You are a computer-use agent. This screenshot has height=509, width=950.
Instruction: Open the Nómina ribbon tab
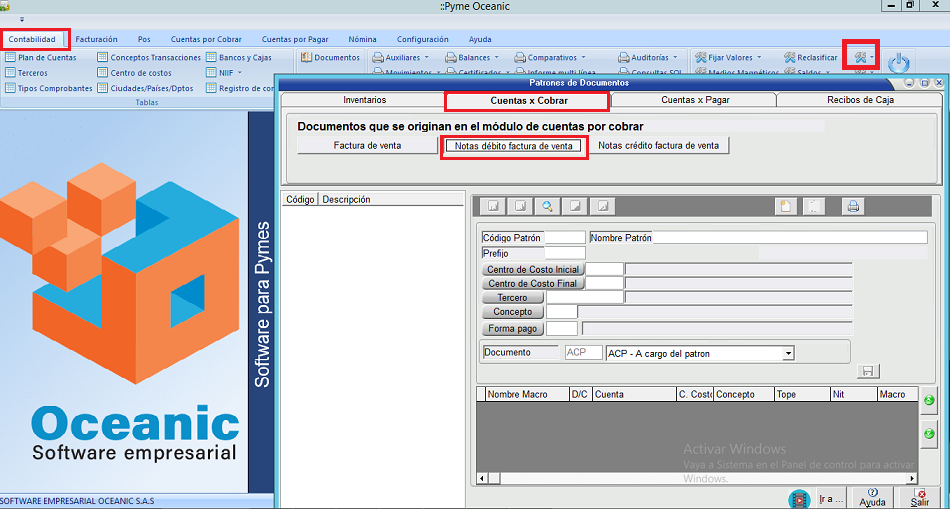pyautogui.click(x=362, y=39)
